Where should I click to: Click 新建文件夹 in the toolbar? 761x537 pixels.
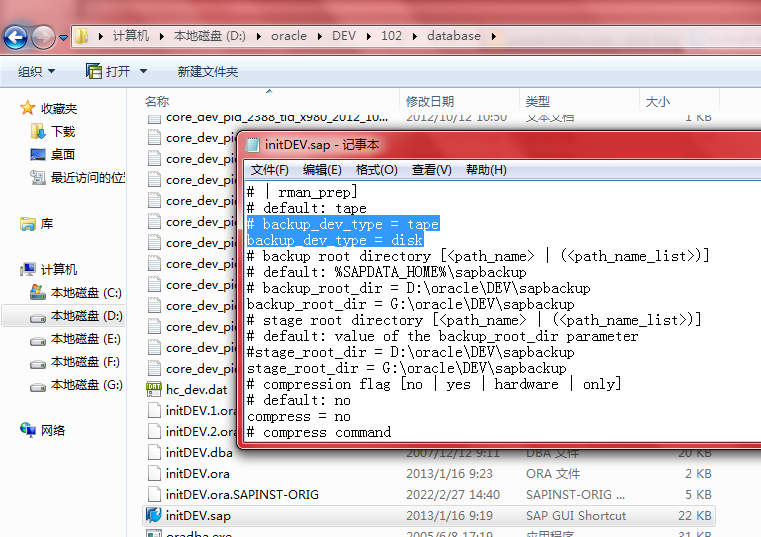(x=208, y=72)
